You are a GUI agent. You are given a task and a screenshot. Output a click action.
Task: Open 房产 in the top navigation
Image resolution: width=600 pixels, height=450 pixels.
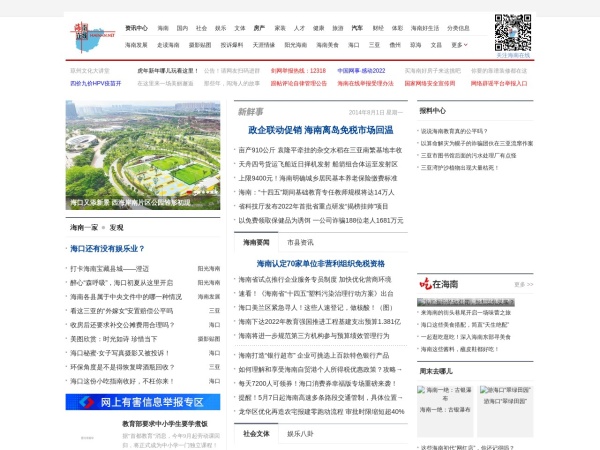(x=259, y=28)
